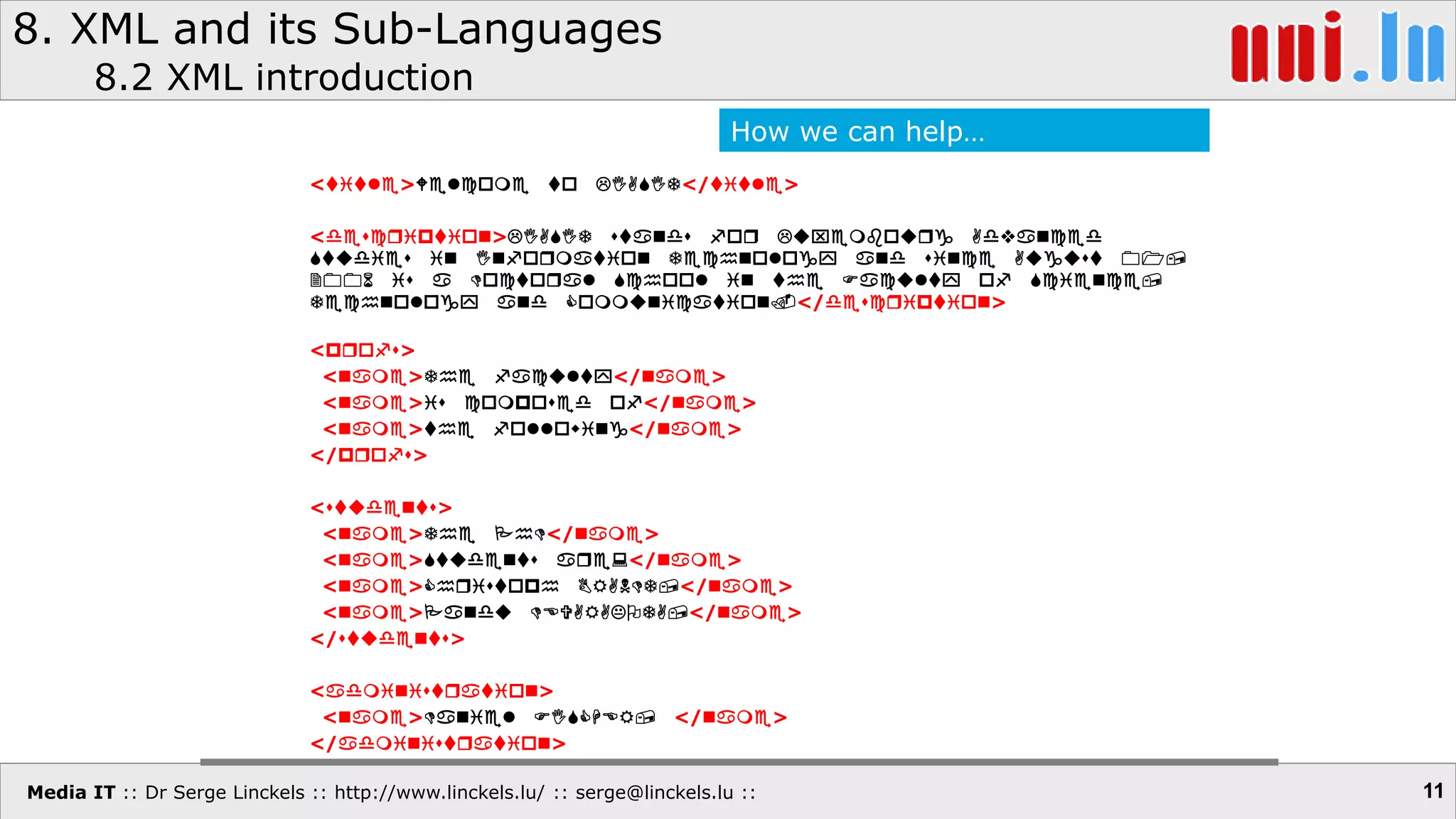Image resolution: width=1456 pixels, height=819 pixels.
Task: Click the first red opening tag line
Action: point(363,185)
